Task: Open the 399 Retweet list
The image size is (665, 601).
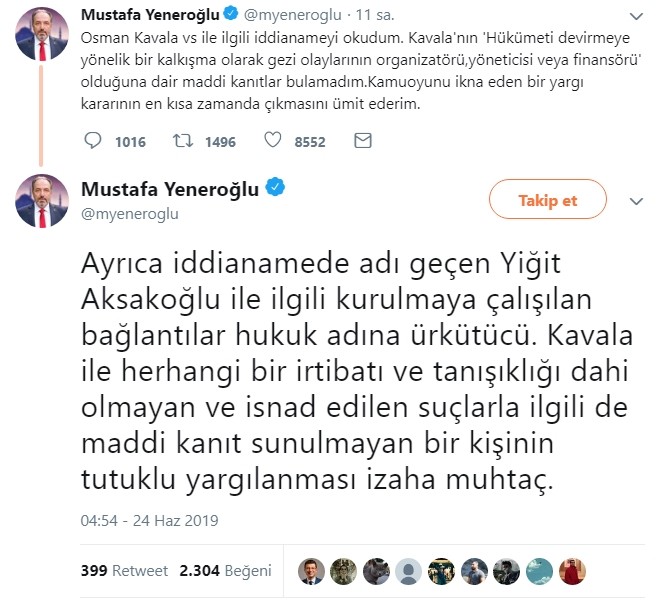Action: (x=124, y=570)
